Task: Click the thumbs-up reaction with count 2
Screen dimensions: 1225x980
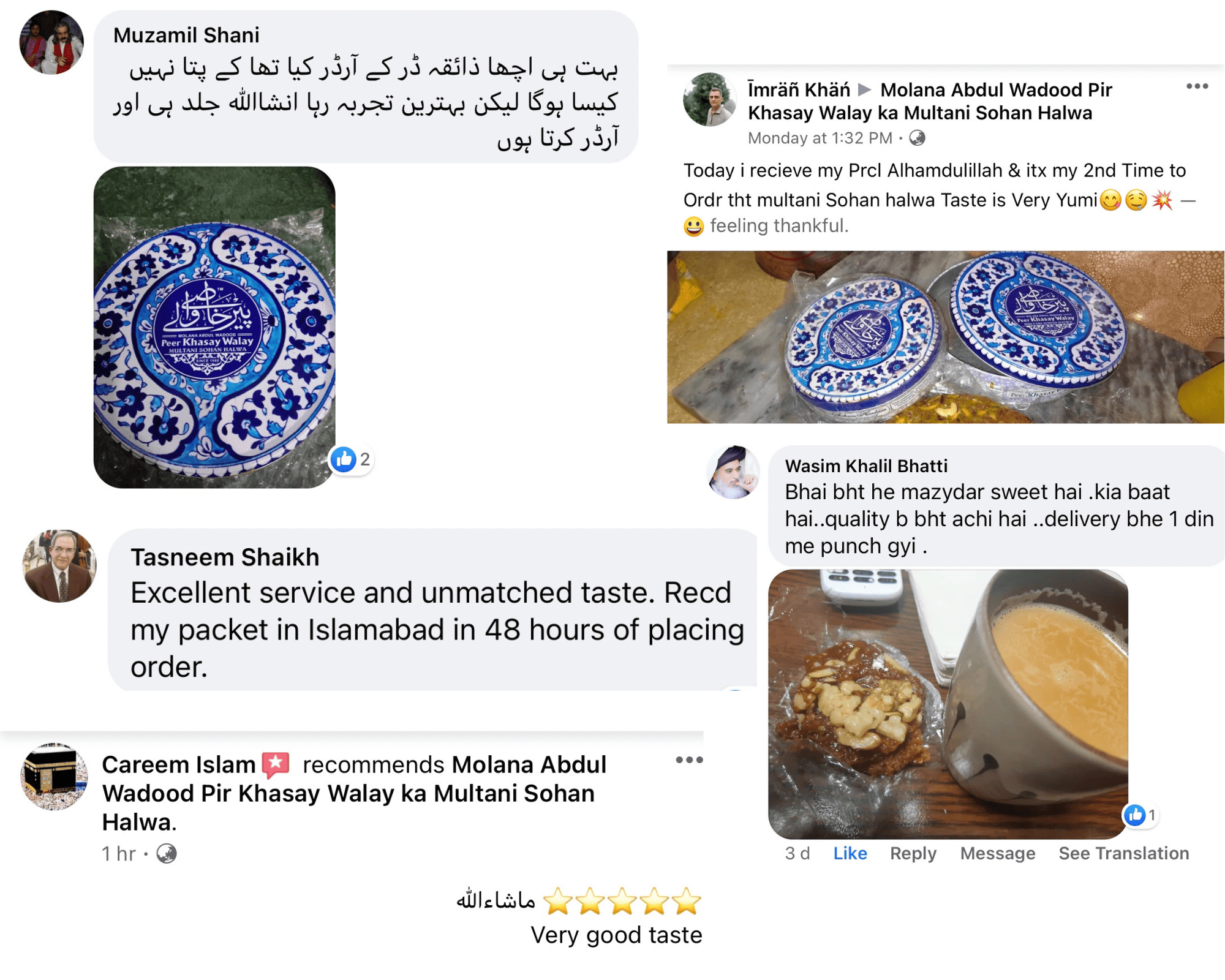Action: coord(351,459)
